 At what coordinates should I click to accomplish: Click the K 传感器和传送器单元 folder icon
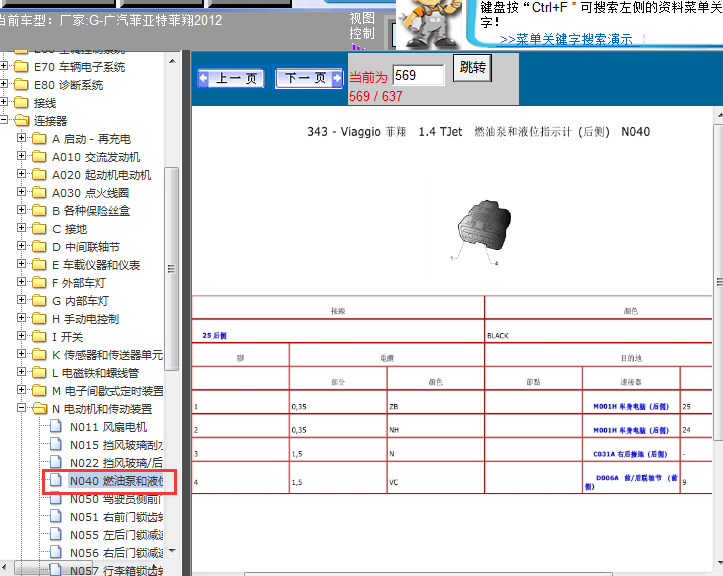click(x=39, y=354)
